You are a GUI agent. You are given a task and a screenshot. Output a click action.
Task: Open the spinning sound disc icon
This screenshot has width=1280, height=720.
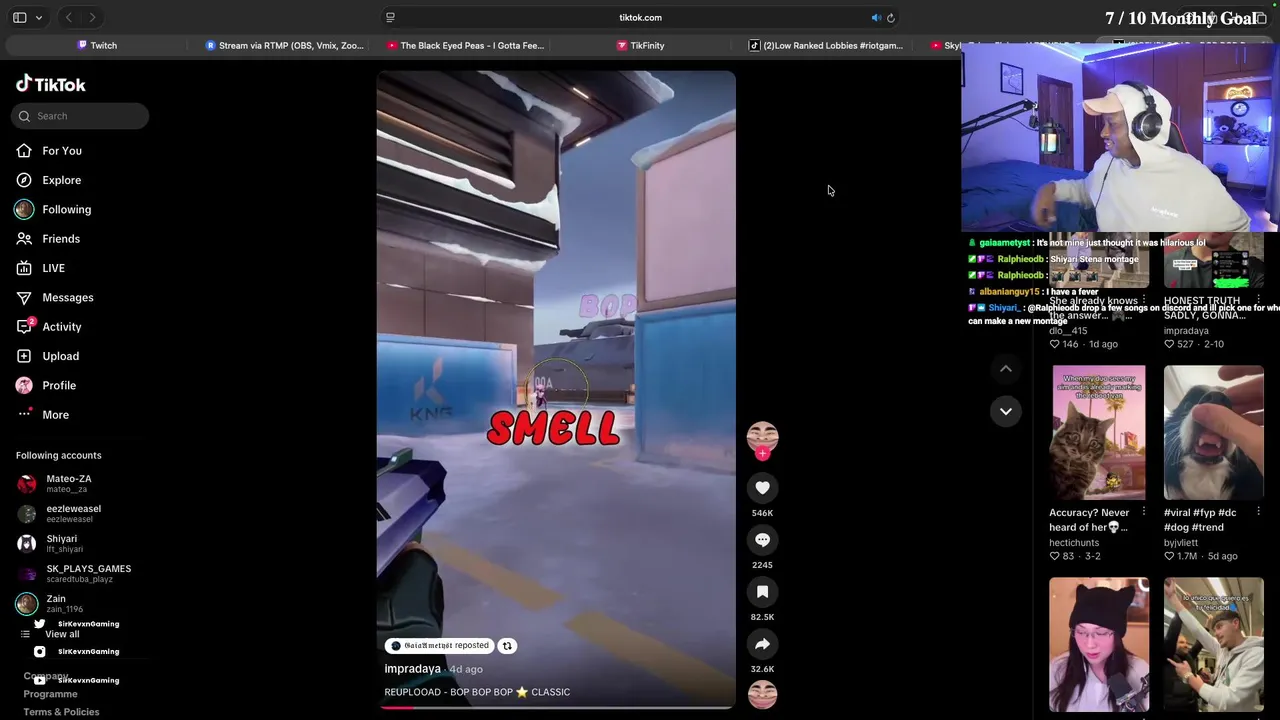click(762, 694)
